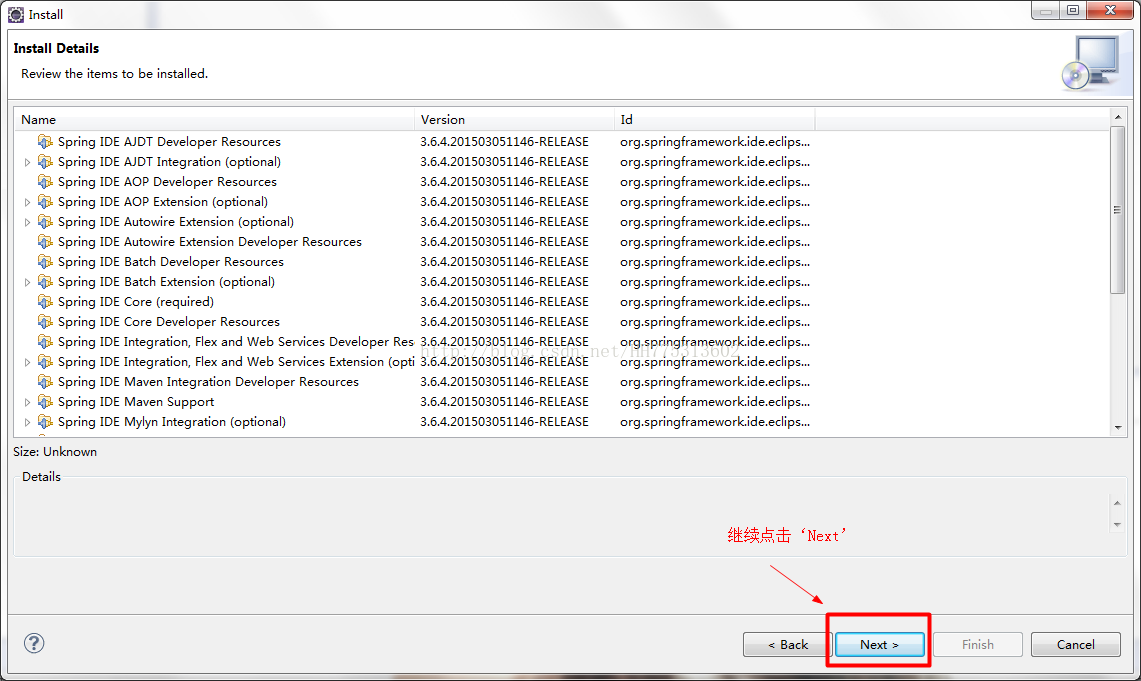Select row Spring IDE Maven Support
1141x681 pixels.
[x=562, y=402]
